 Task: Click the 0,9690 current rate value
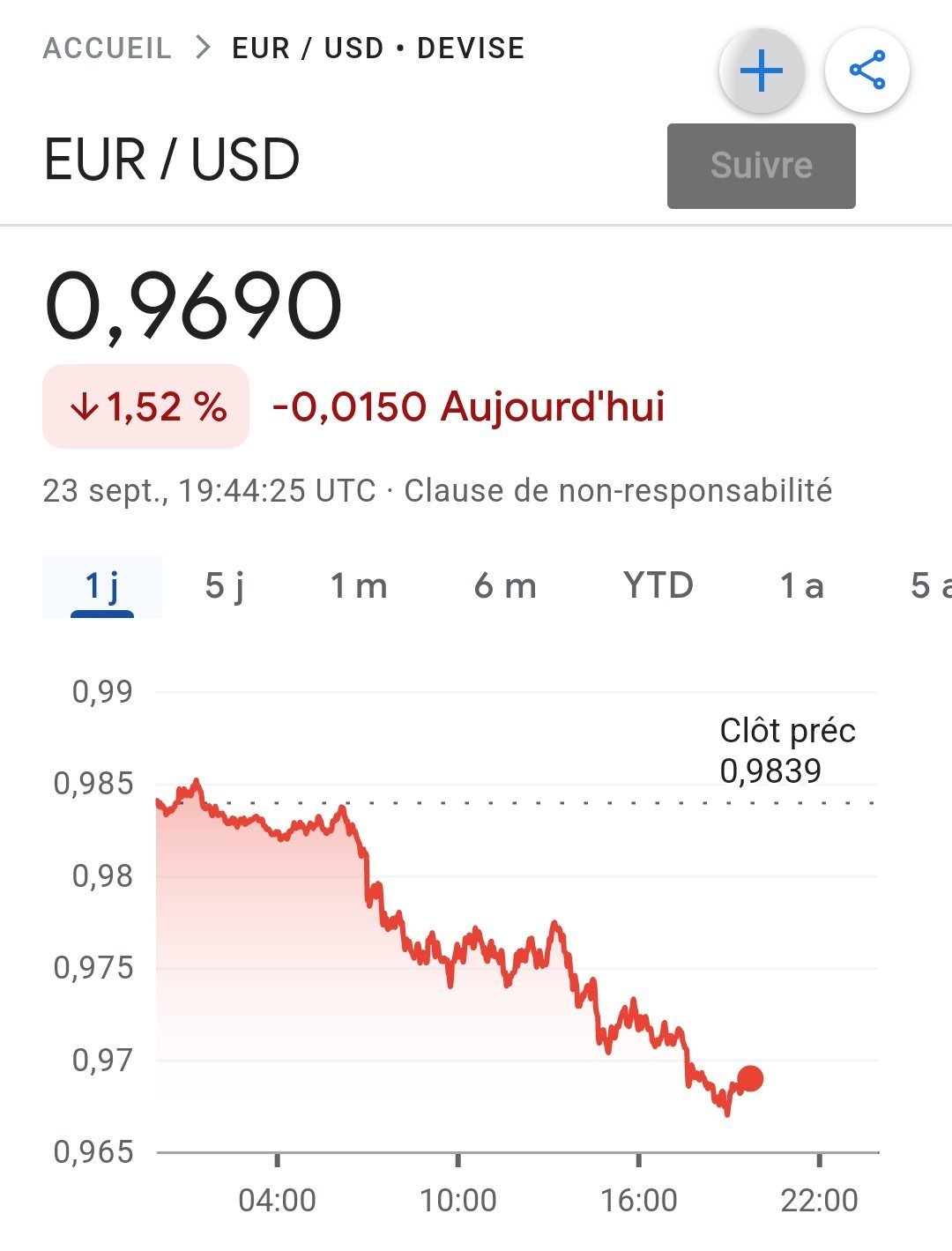tap(193, 306)
